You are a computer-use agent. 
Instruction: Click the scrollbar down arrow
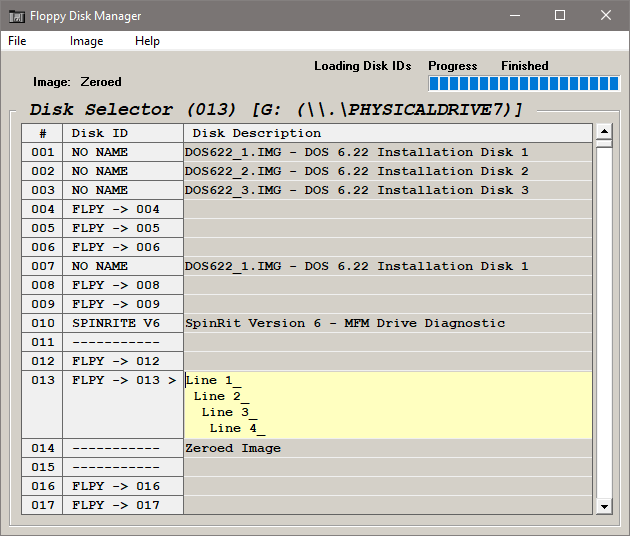(604, 506)
